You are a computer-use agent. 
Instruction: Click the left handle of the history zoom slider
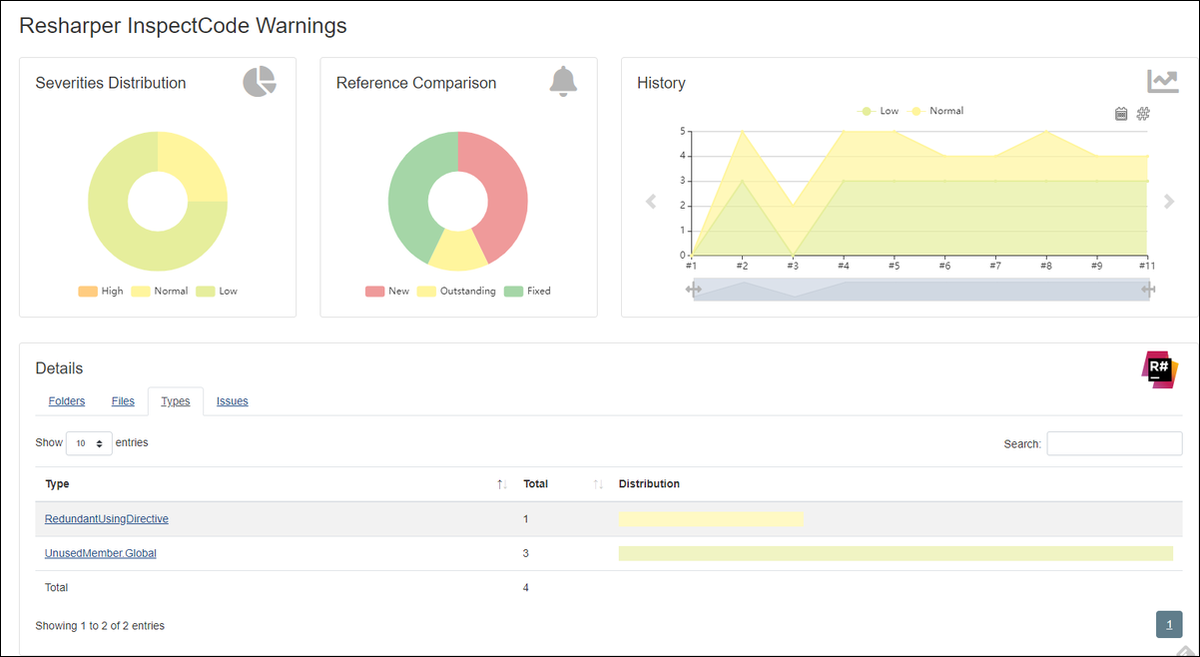(693, 289)
